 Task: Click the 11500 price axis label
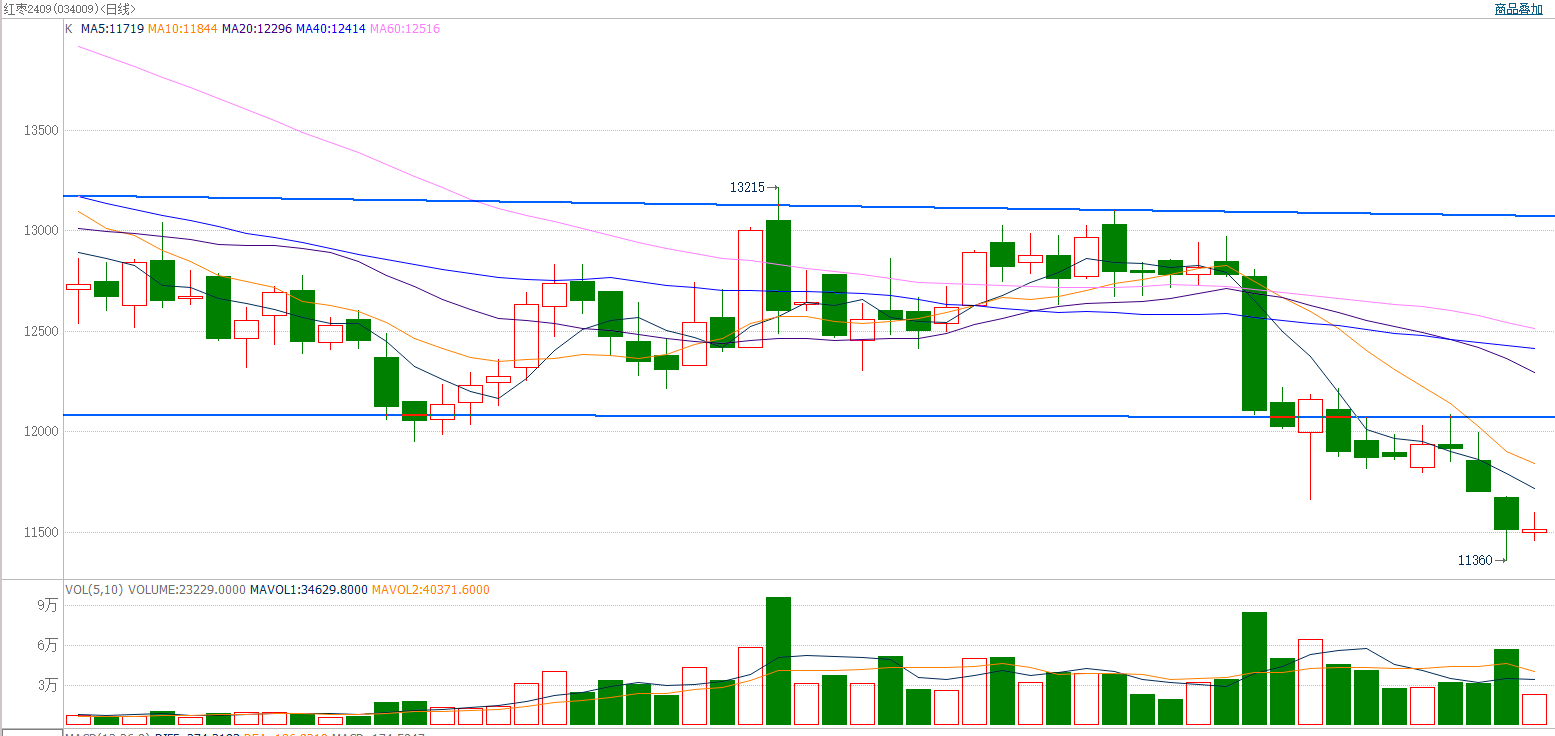[43, 532]
